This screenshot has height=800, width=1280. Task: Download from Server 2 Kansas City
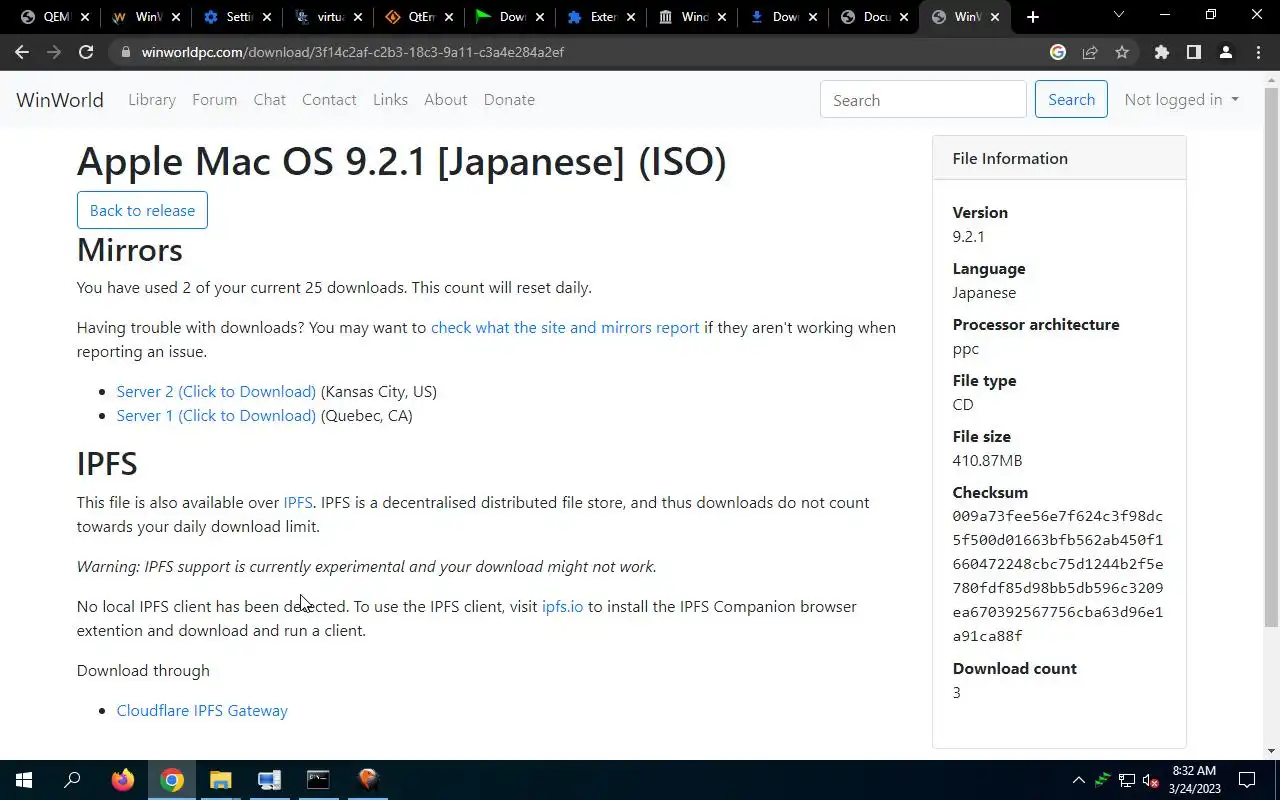click(x=216, y=392)
